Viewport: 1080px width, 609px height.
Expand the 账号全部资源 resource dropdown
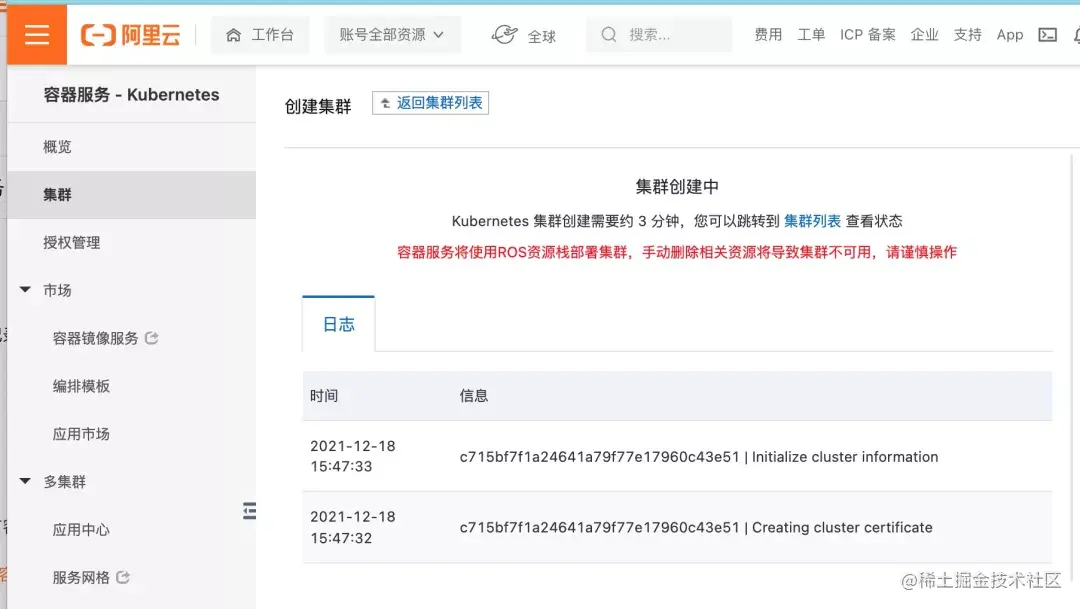pyautogui.click(x=392, y=34)
